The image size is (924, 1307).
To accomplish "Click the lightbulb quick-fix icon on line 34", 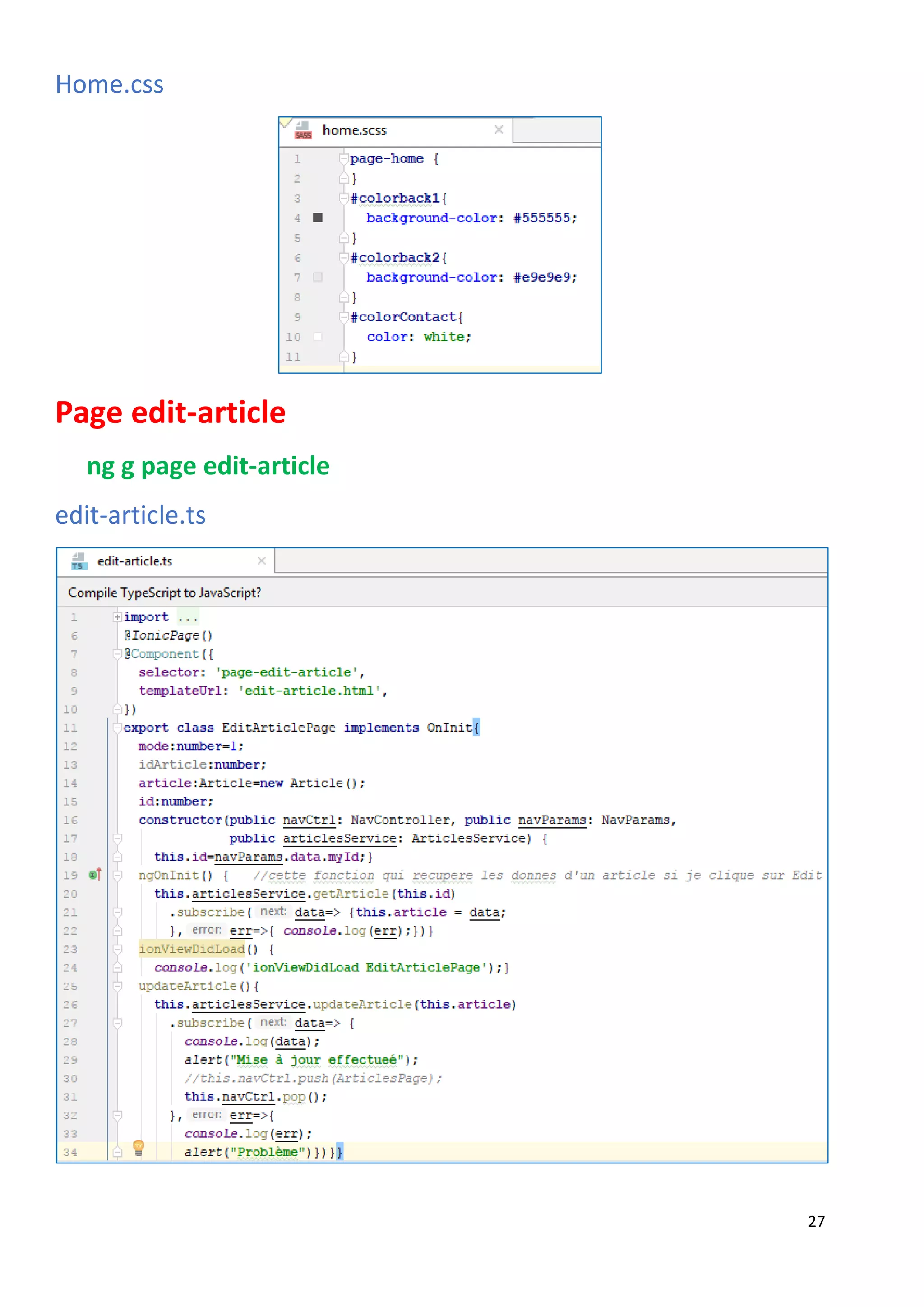I will click(x=138, y=1148).
